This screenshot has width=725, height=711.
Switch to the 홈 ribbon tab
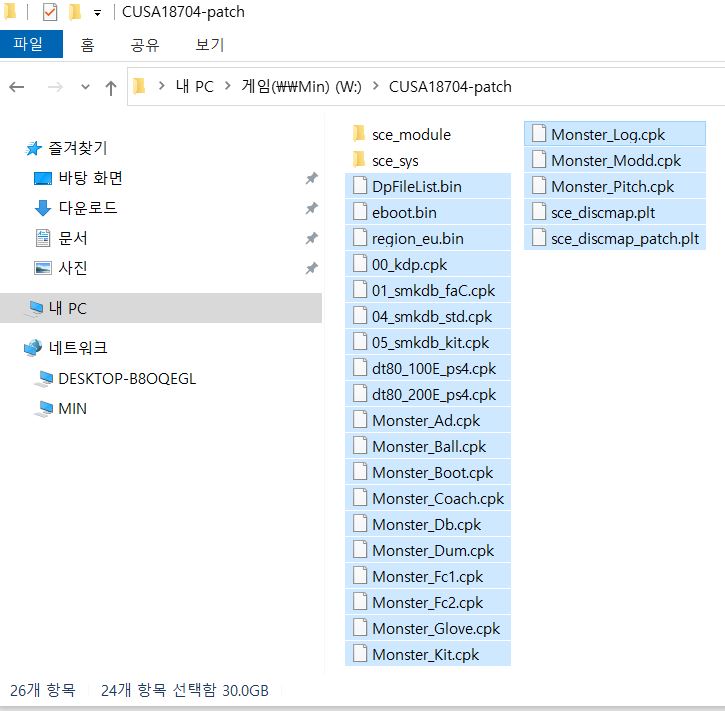pos(87,45)
